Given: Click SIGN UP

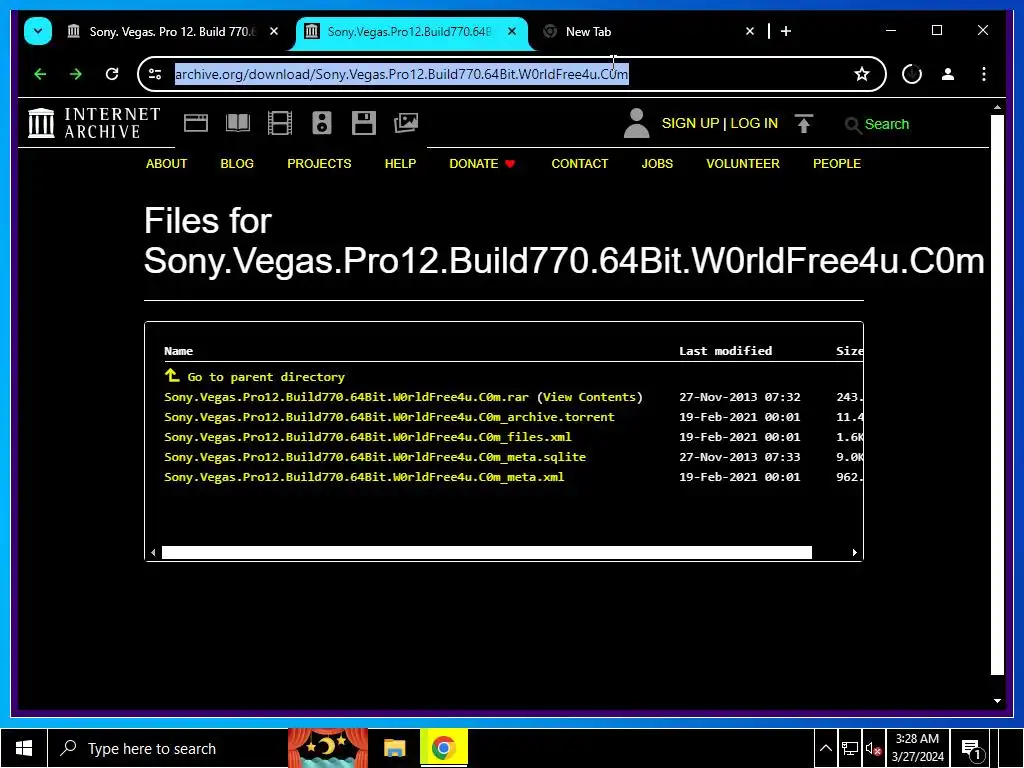Looking at the screenshot, I should [690, 123].
